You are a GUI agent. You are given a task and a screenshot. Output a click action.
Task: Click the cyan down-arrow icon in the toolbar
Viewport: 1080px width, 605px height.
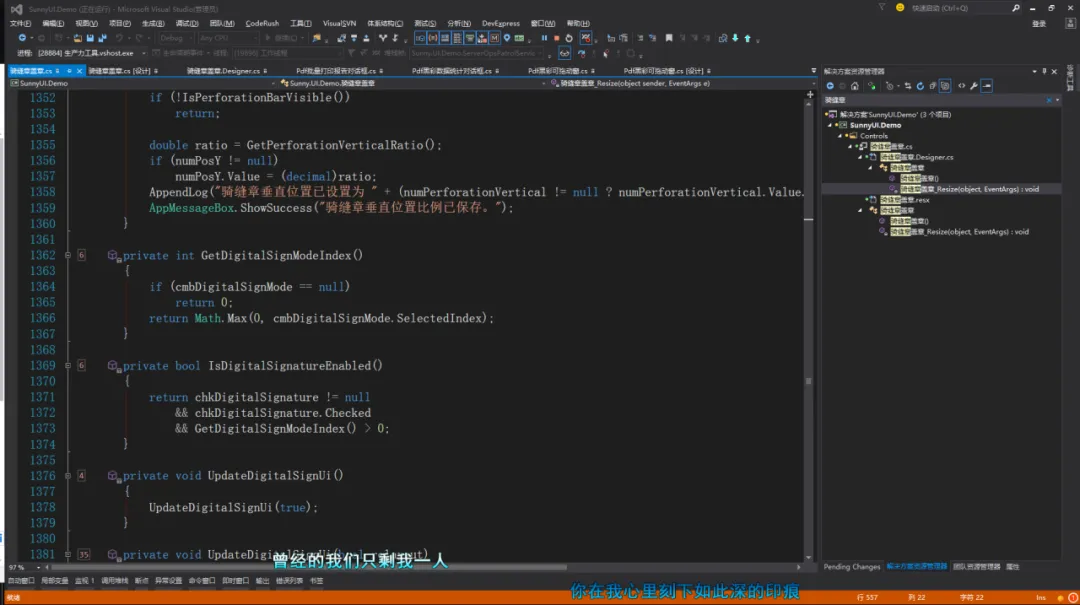[735, 38]
